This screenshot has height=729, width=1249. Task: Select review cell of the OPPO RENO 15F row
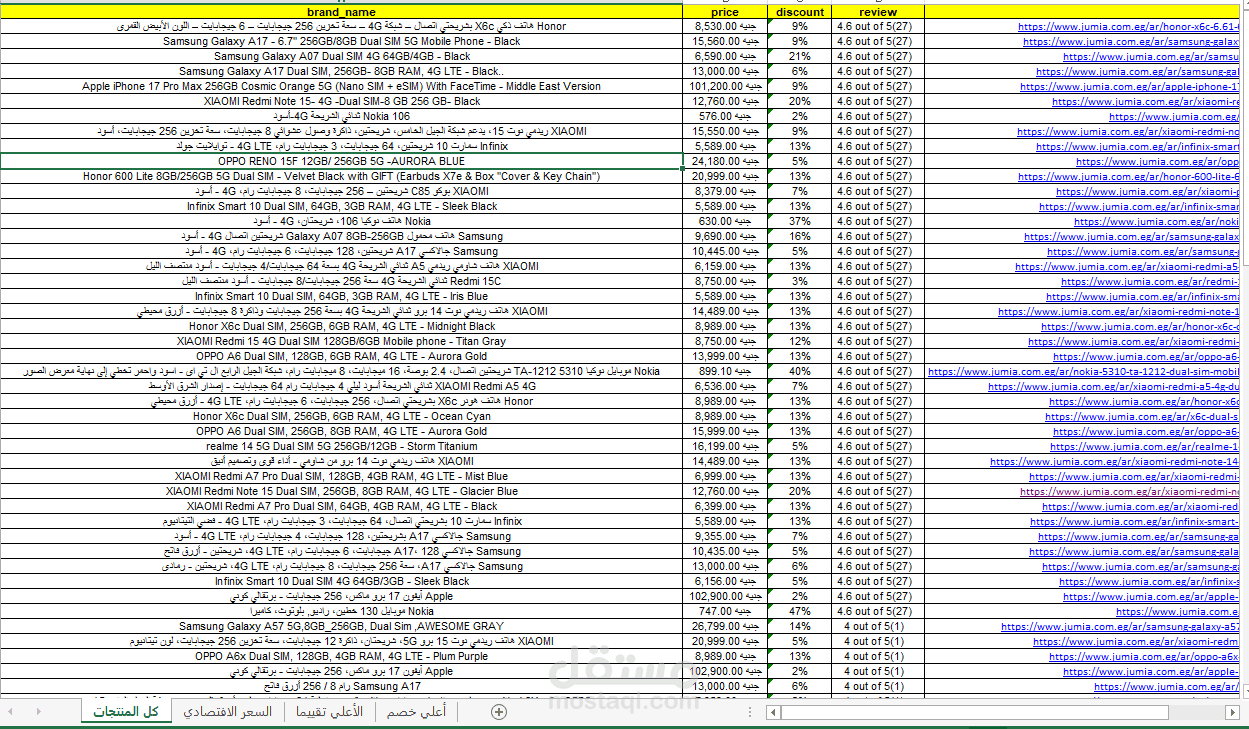878,162
